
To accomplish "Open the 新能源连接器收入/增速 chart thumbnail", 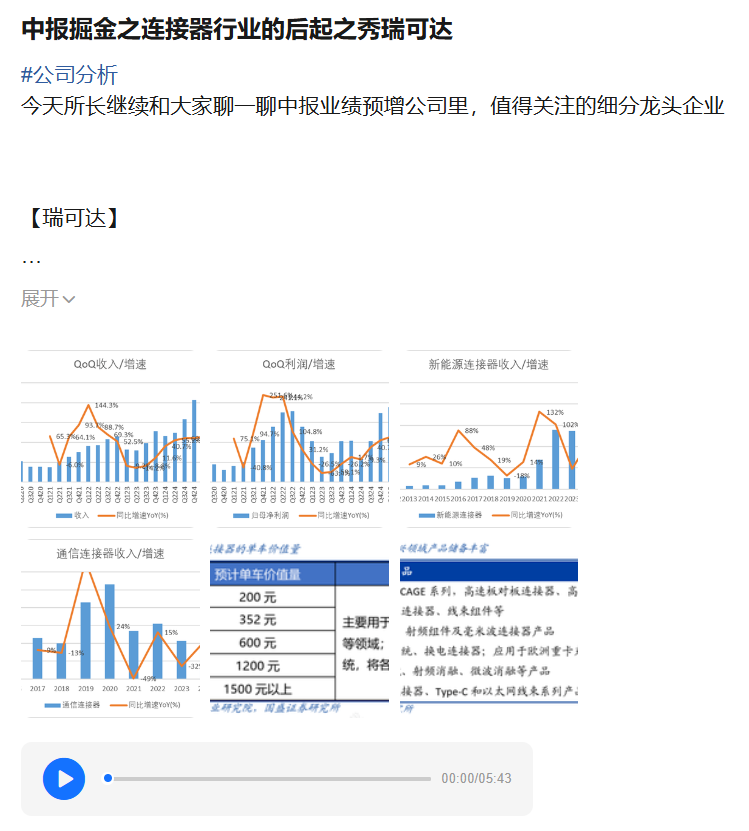I will coord(489,438).
